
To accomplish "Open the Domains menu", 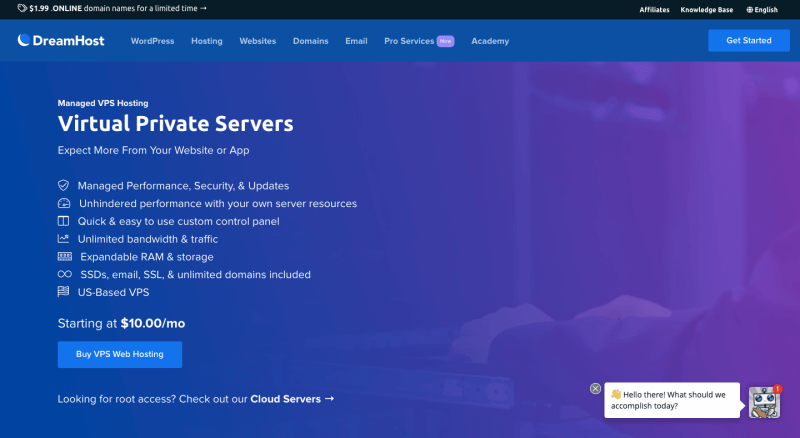I will (311, 41).
